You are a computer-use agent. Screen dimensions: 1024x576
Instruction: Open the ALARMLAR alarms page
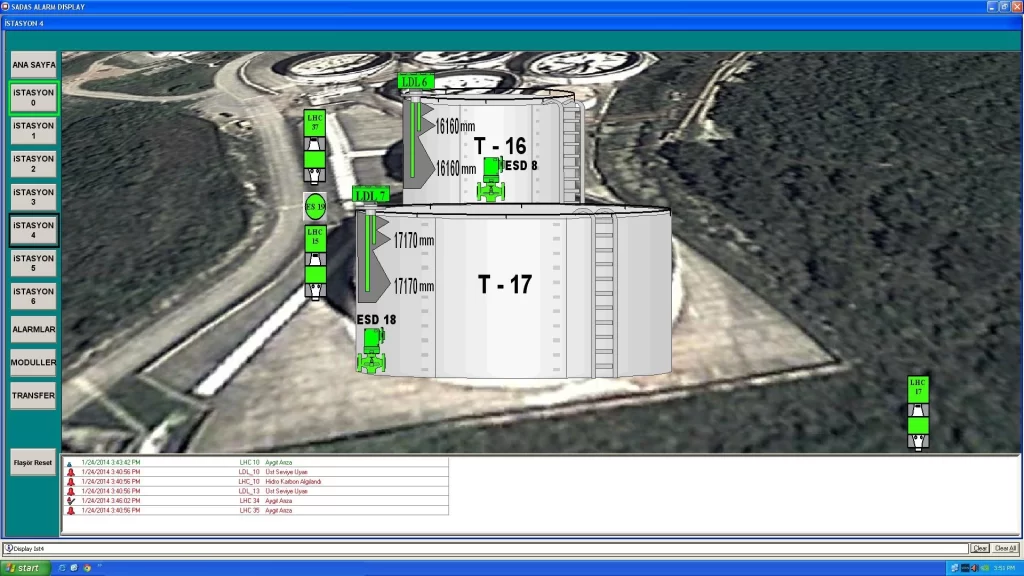coord(34,329)
